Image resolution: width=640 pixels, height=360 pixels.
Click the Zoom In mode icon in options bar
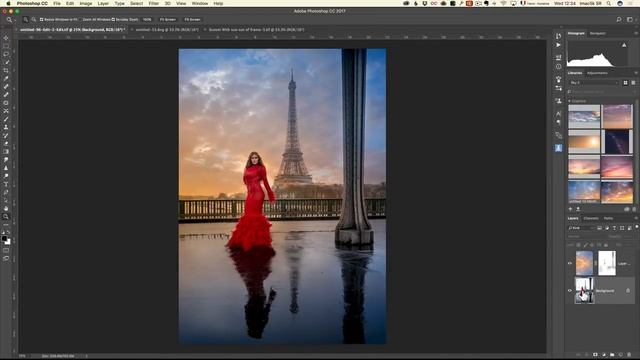(26, 20)
